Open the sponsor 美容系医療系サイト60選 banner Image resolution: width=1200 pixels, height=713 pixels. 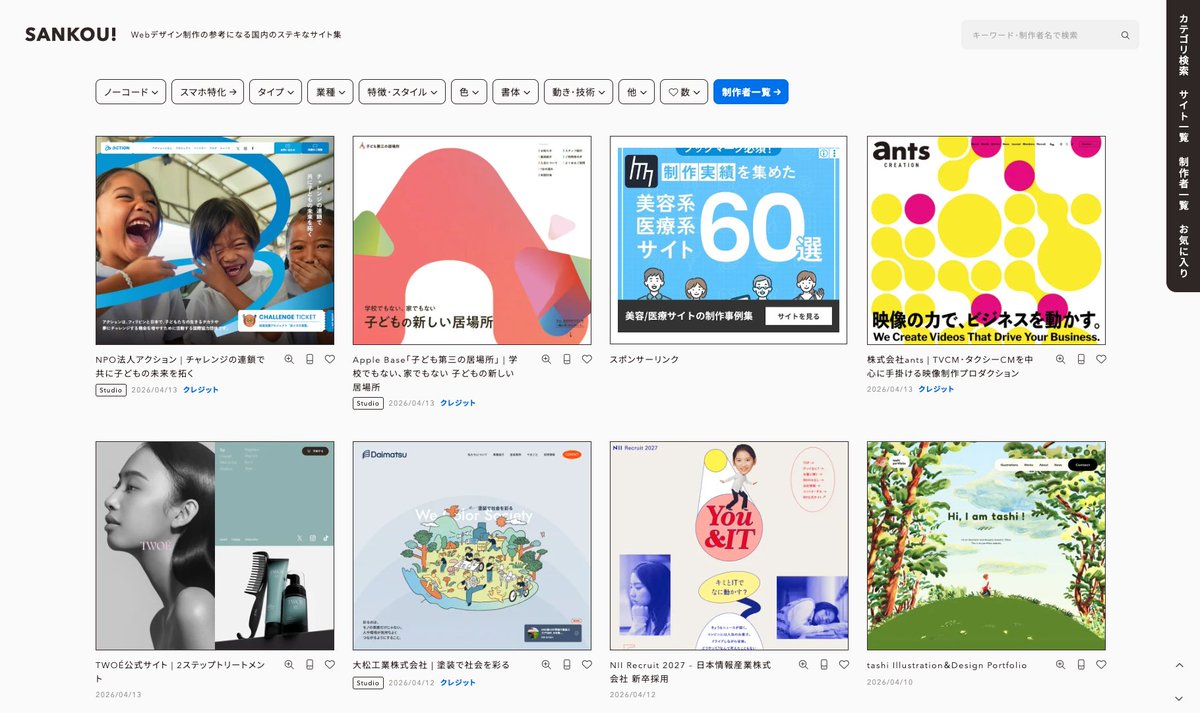coord(729,240)
